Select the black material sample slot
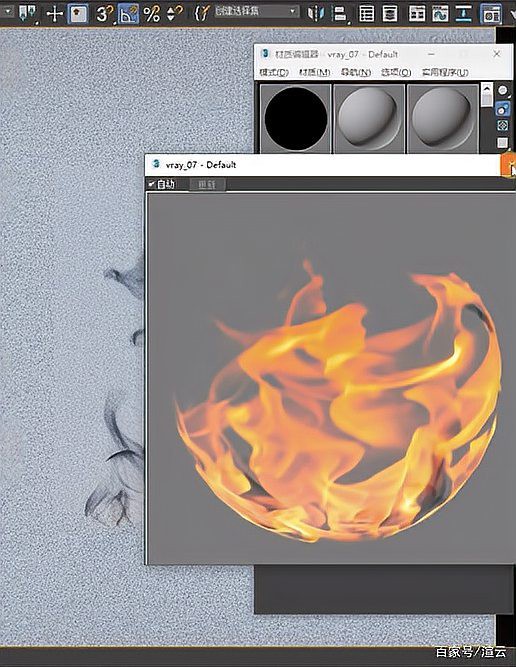Viewport: 516px width, 667px height. (296, 119)
